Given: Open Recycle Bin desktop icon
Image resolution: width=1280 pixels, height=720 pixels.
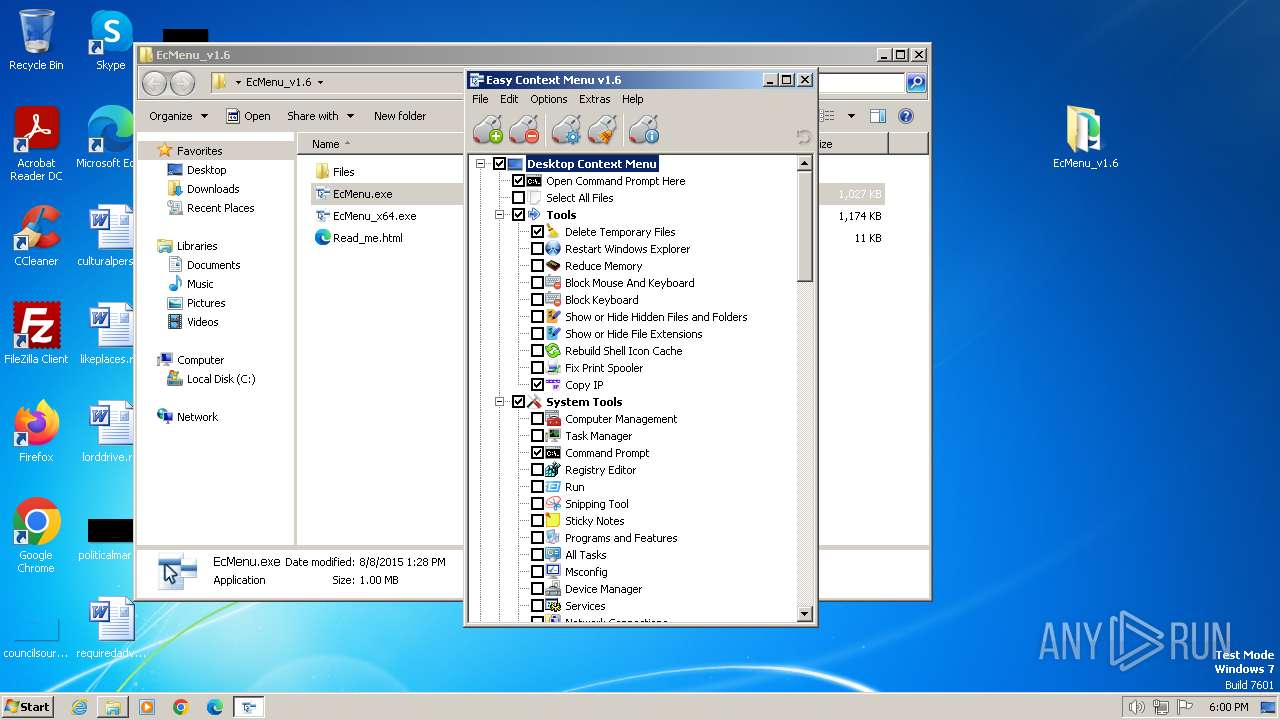Looking at the screenshot, I should 36,40.
